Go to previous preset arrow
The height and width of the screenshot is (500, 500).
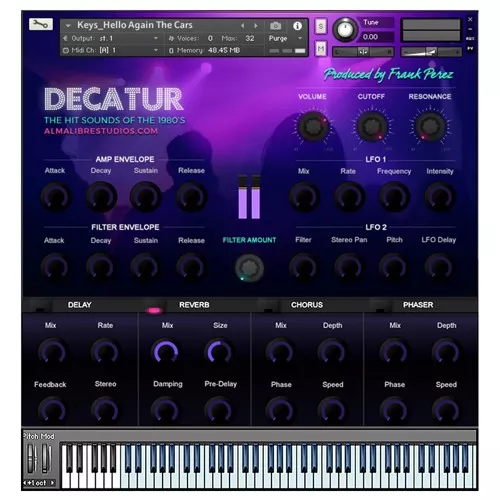[x=242, y=26]
